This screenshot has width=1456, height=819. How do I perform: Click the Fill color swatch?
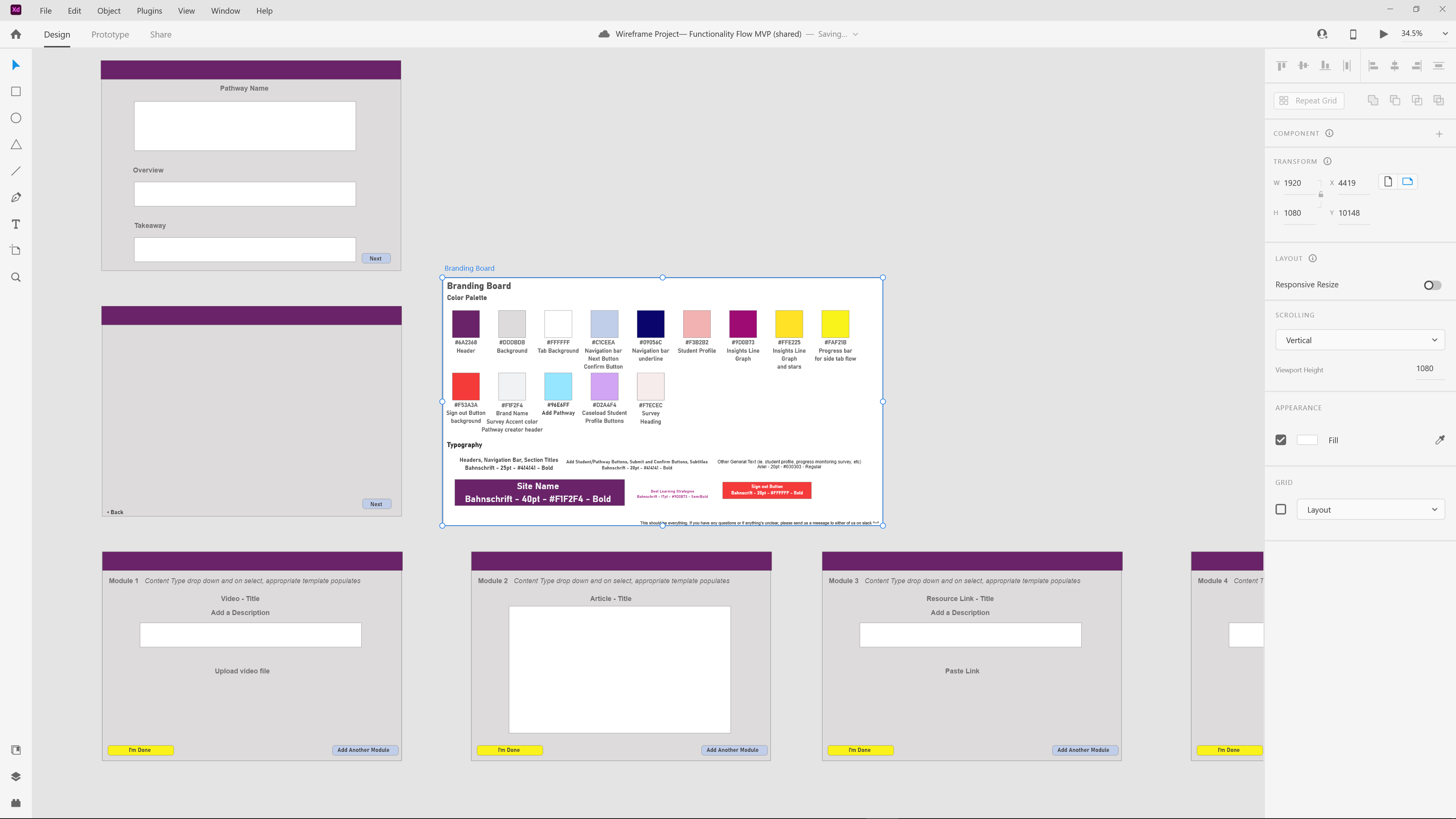(x=1307, y=440)
